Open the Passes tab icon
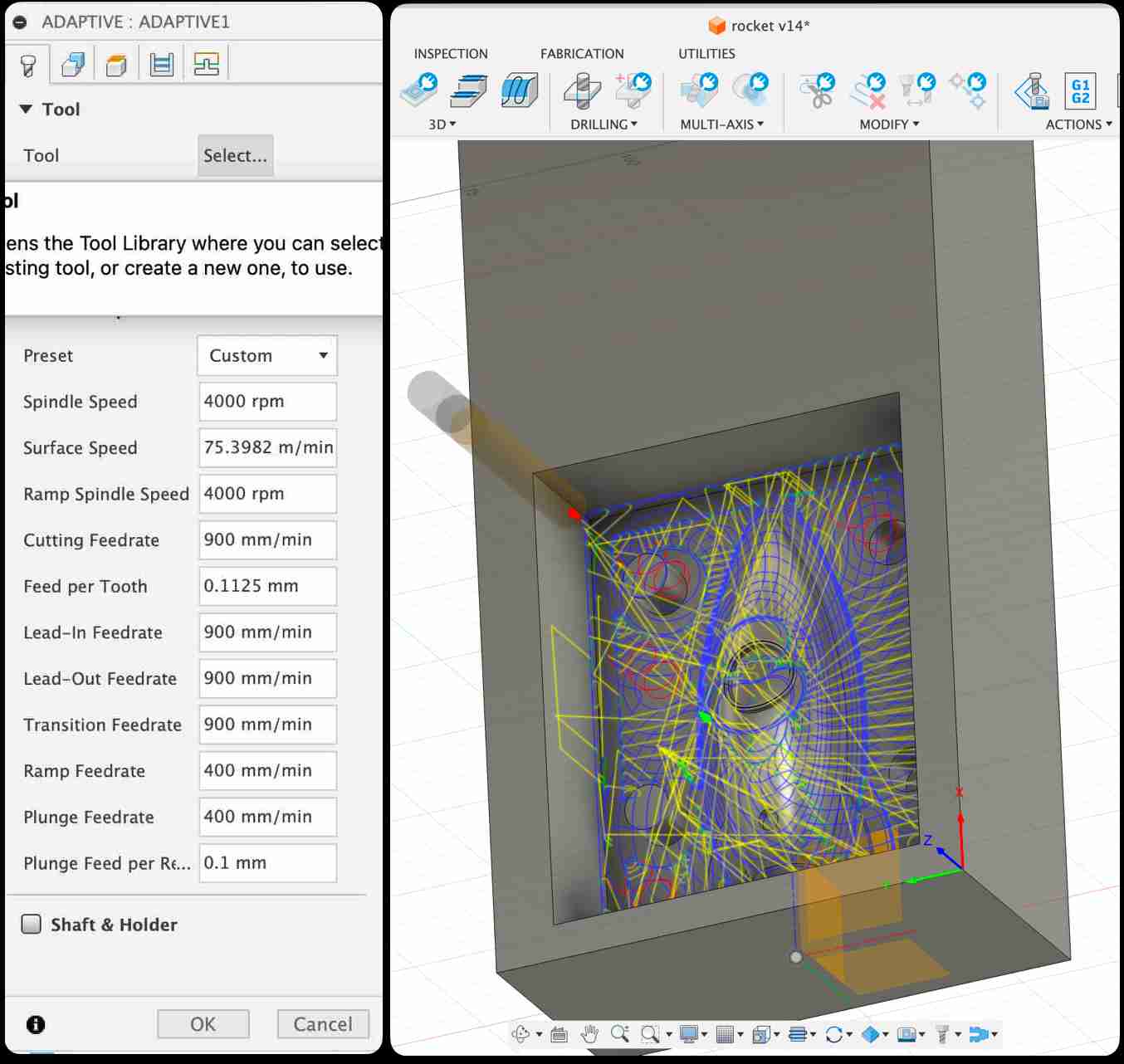1124x1064 pixels. click(x=162, y=65)
